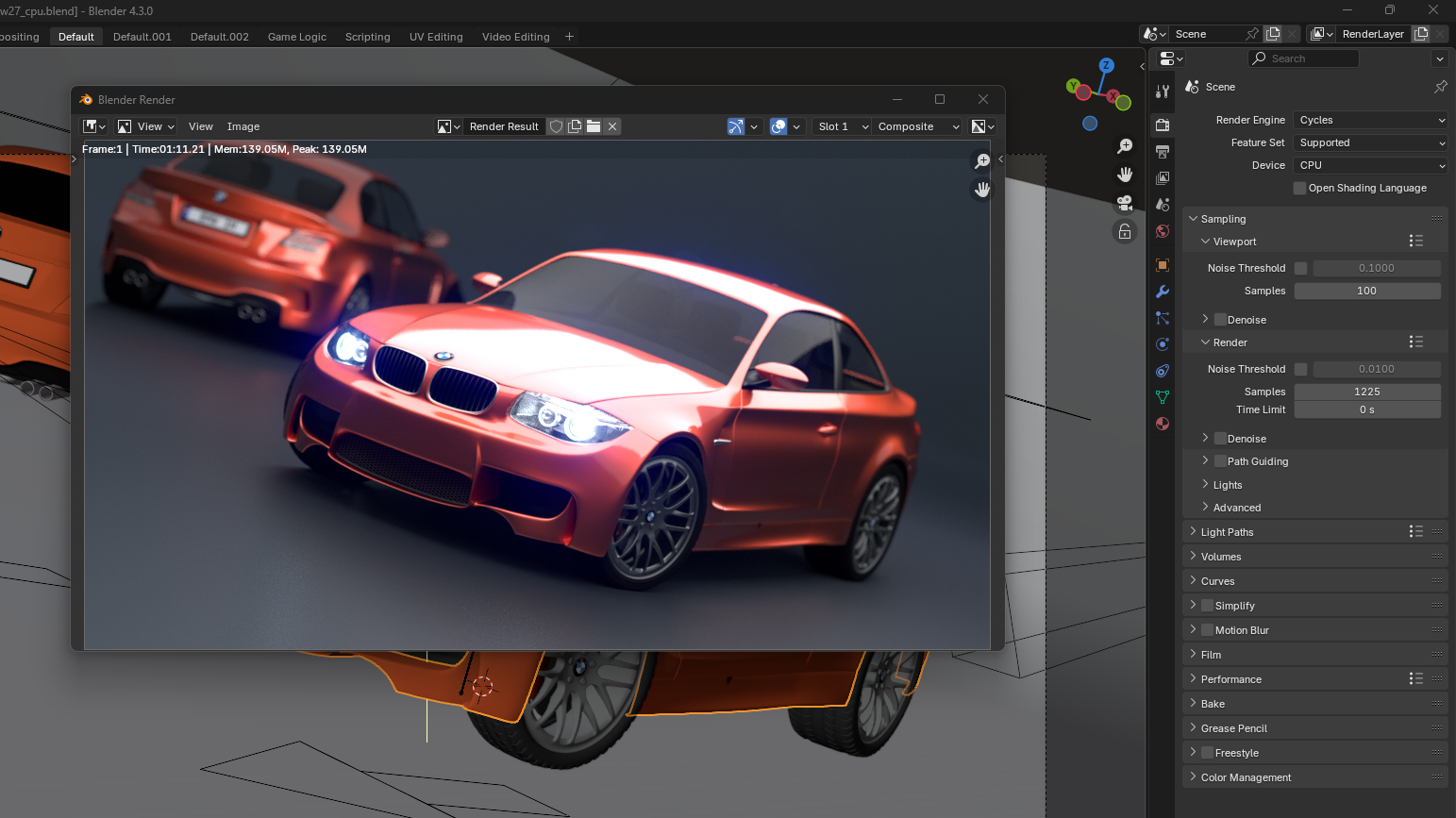This screenshot has width=1456, height=818.
Task: Adjust the Time Limit field showing 0 s
Action: pyautogui.click(x=1367, y=409)
